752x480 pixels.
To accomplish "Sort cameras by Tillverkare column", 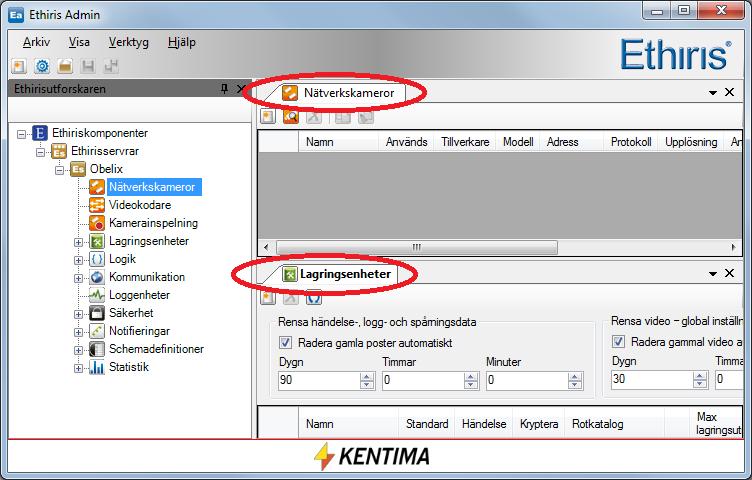I will point(465,142).
